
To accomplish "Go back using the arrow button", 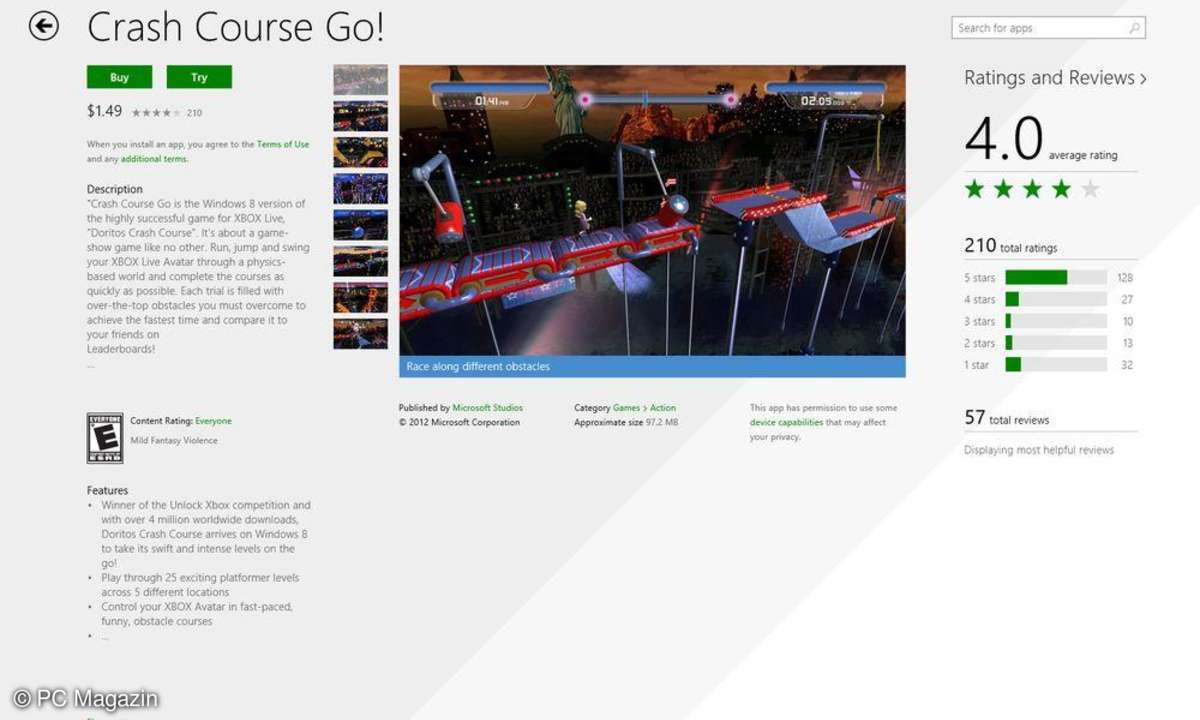I will pyautogui.click(x=44, y=27).
